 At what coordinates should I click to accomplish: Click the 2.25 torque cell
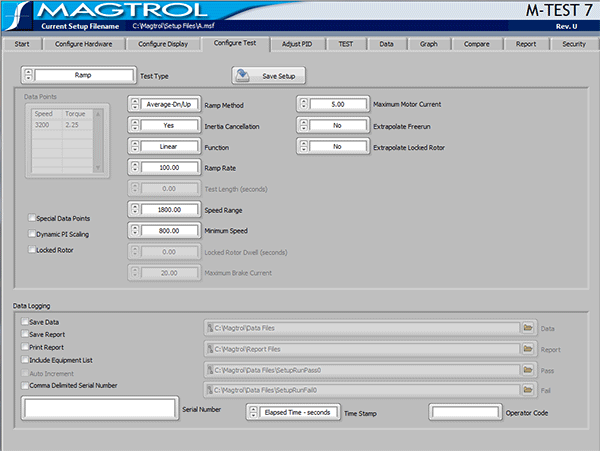point(77,125)
